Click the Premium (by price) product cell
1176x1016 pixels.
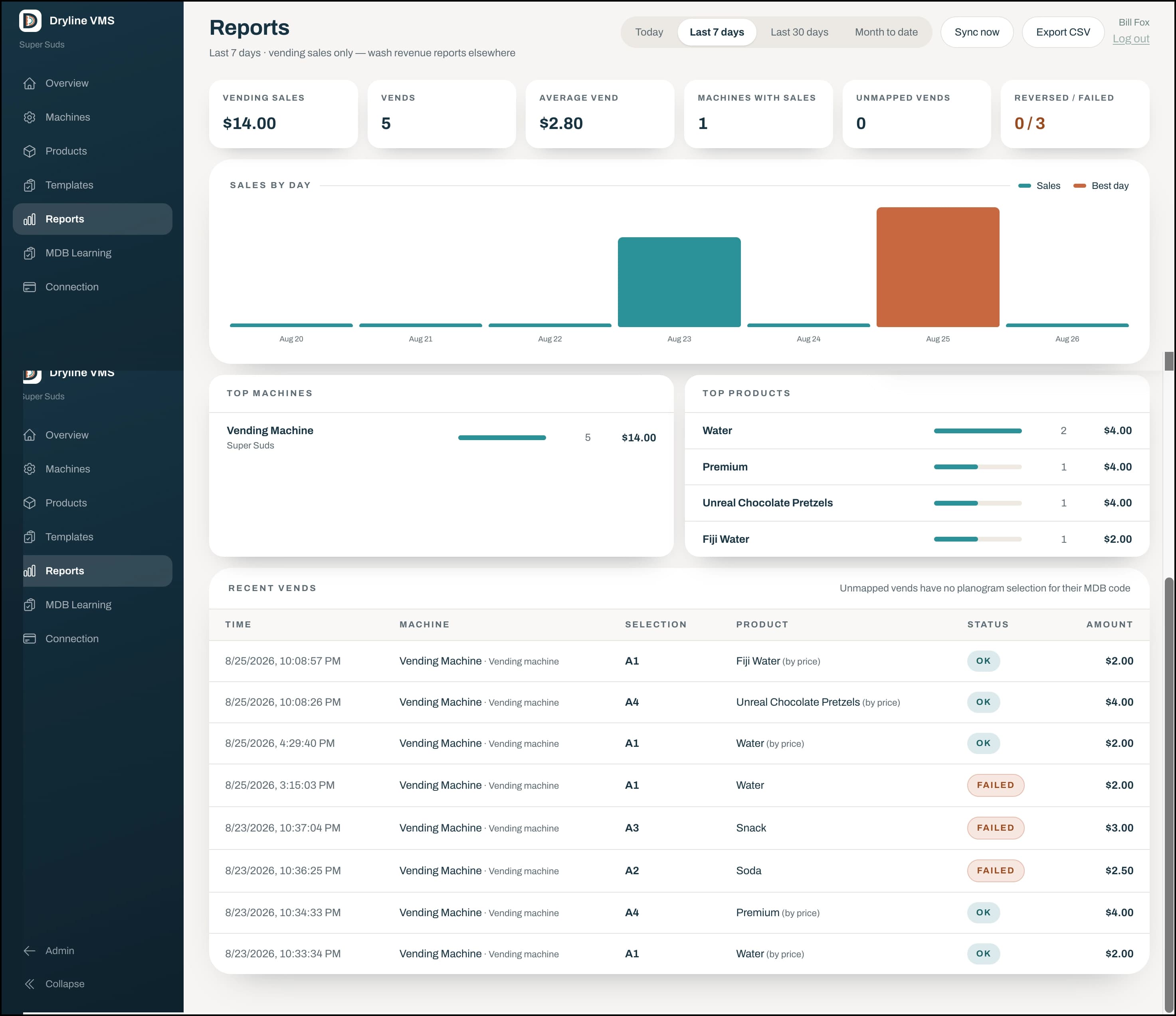pyautogui.click(x=778, y=913)
